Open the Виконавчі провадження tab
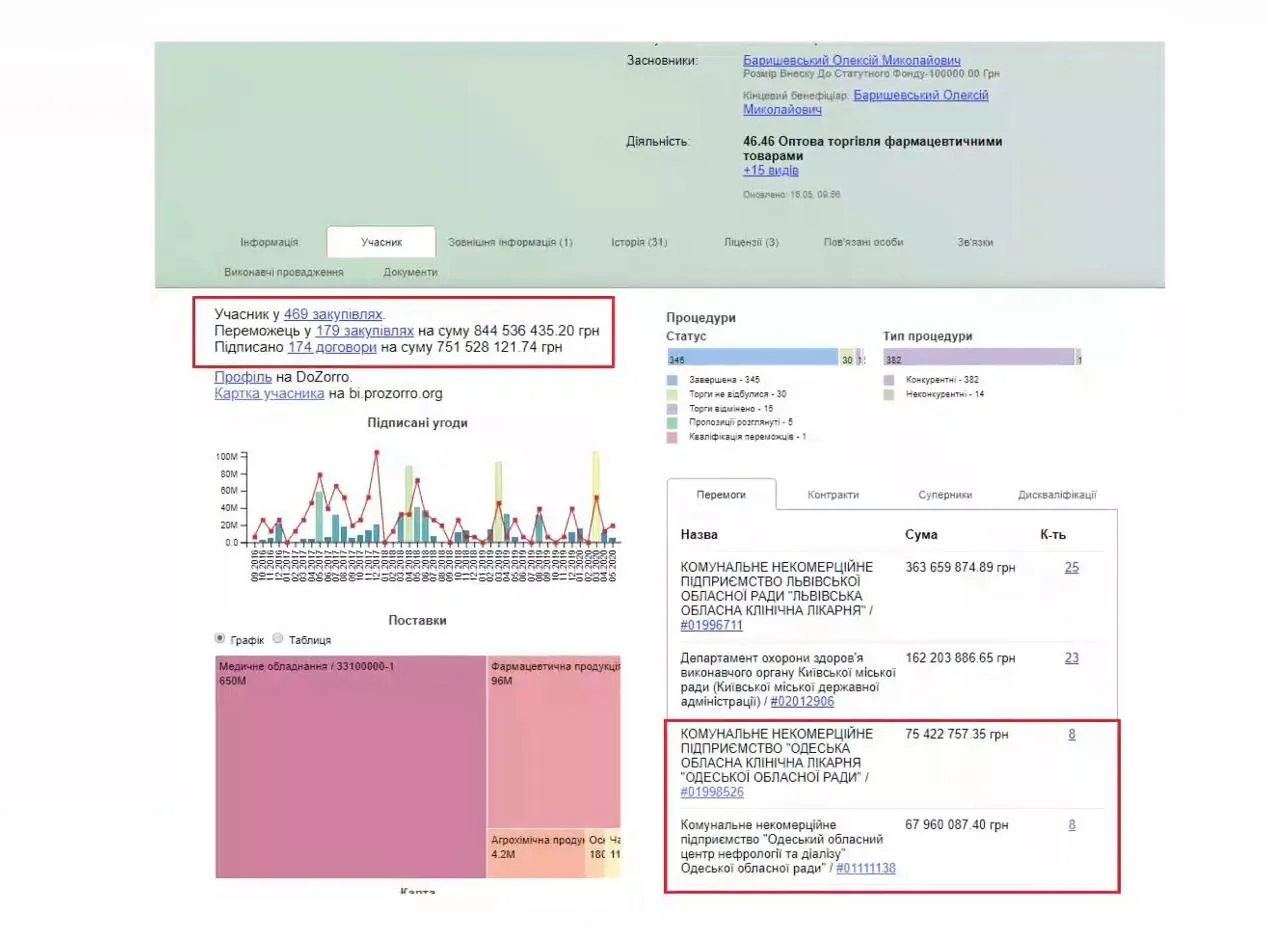Screen dimensions: 1266x942 click(x=284, y=272)
